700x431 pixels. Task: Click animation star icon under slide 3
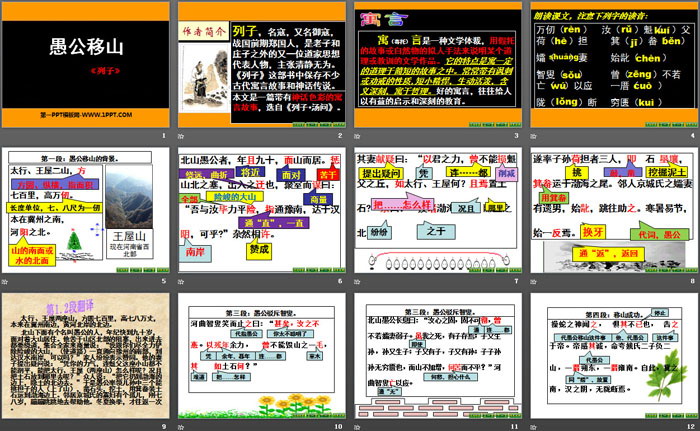point(357,136)
